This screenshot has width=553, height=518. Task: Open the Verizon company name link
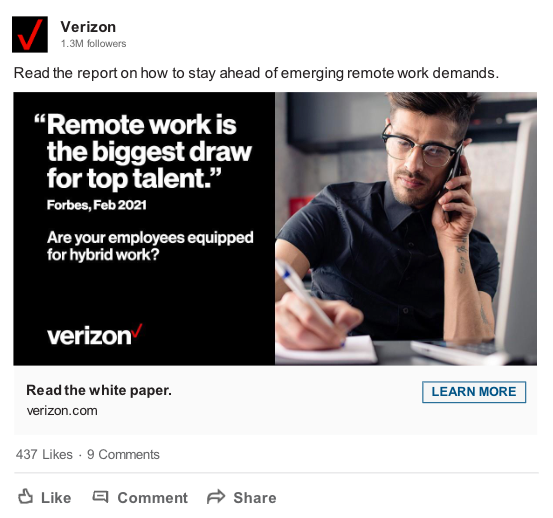(x=88, y=27)
